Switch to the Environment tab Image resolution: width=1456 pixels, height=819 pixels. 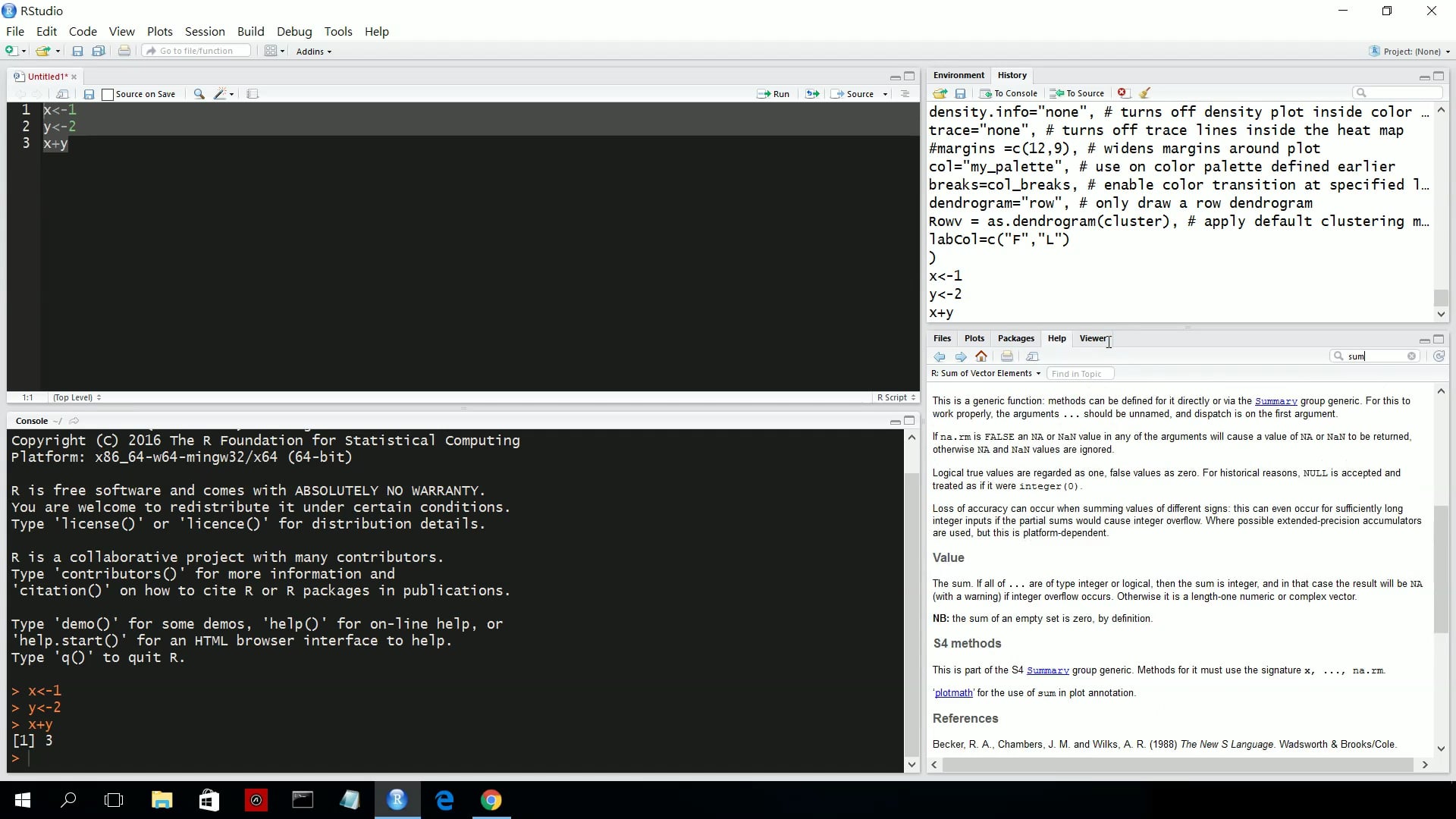pyautogui.click(x=959, y=75)
